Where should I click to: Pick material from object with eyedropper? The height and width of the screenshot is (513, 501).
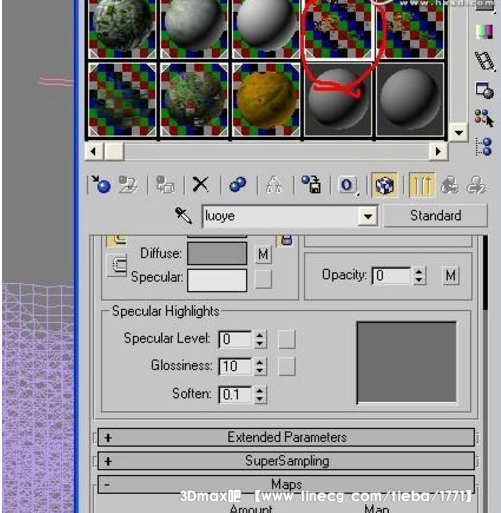point(183,216)
